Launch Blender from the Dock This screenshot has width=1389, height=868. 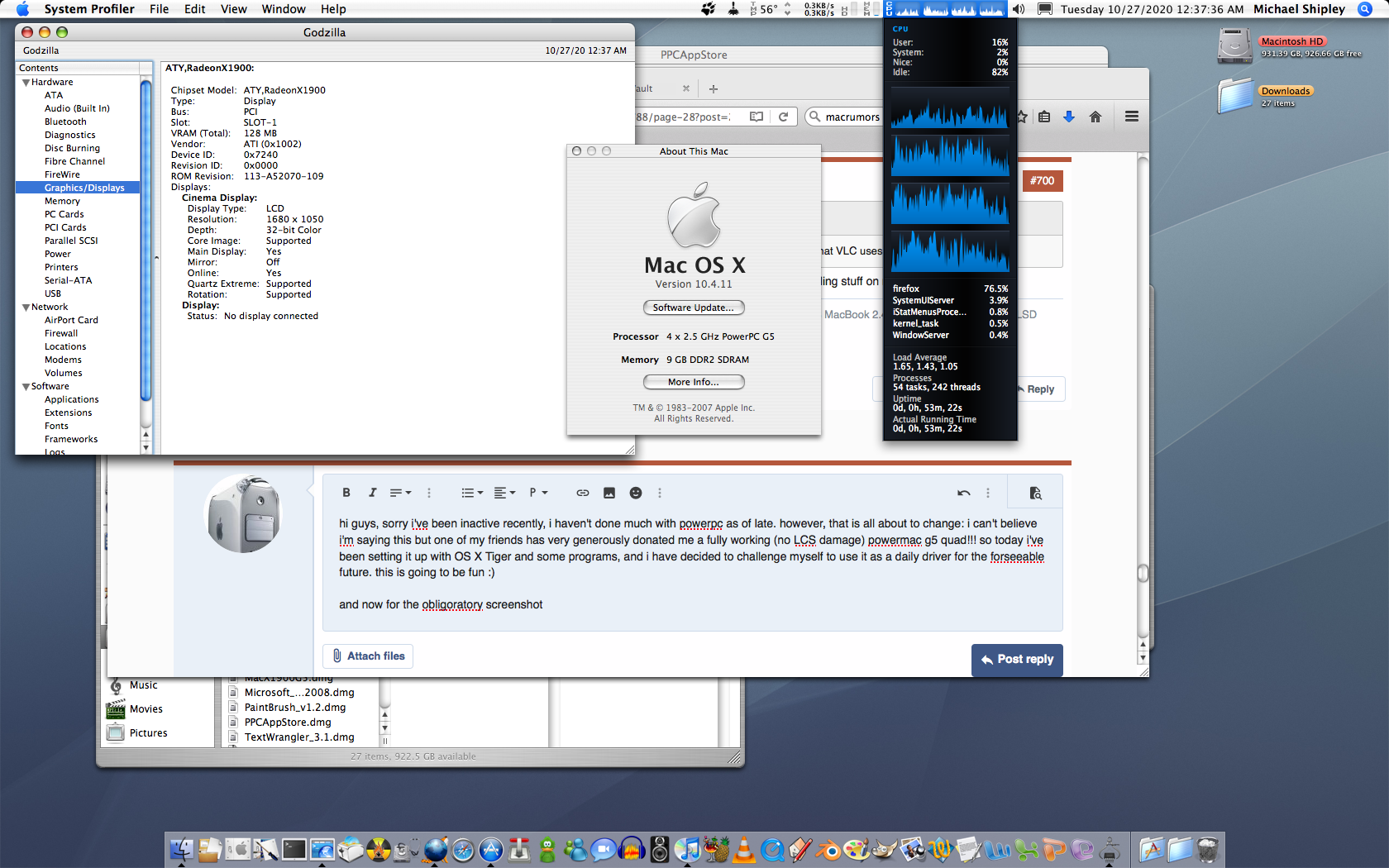[x=828, y=849]
